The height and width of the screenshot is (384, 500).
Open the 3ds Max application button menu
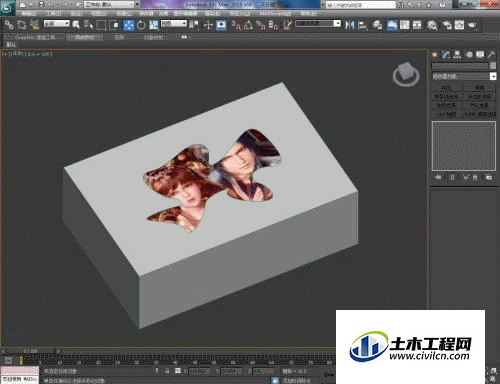[x=7, y=7]
